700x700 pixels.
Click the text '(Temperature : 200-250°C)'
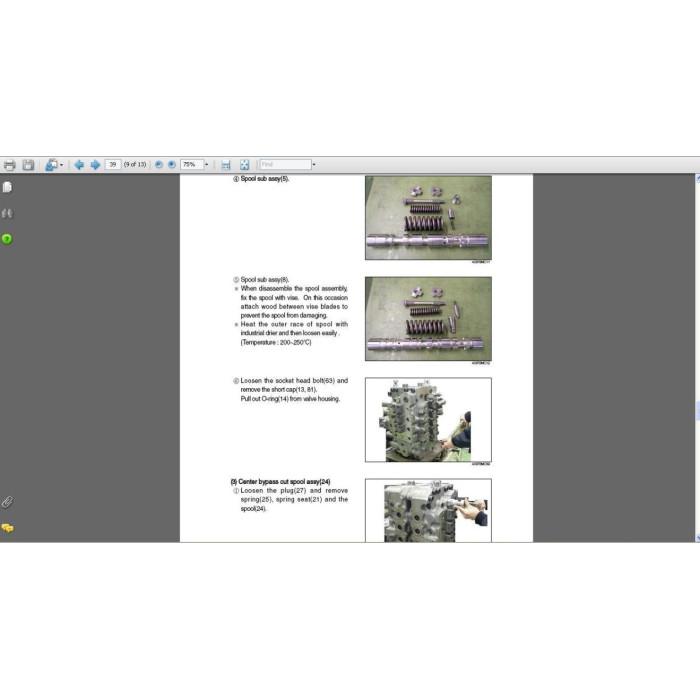[x=276, y=342]
